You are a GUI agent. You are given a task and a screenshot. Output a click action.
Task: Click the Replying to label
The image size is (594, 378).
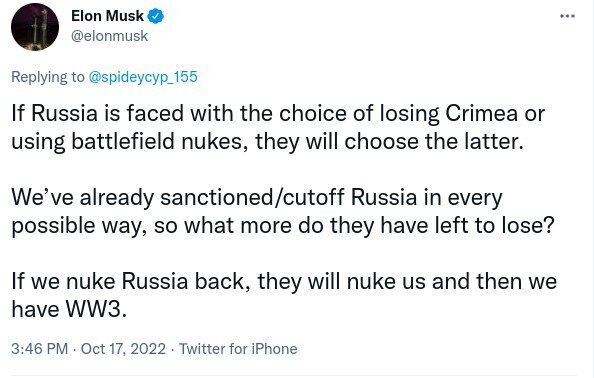coord(48,77)
